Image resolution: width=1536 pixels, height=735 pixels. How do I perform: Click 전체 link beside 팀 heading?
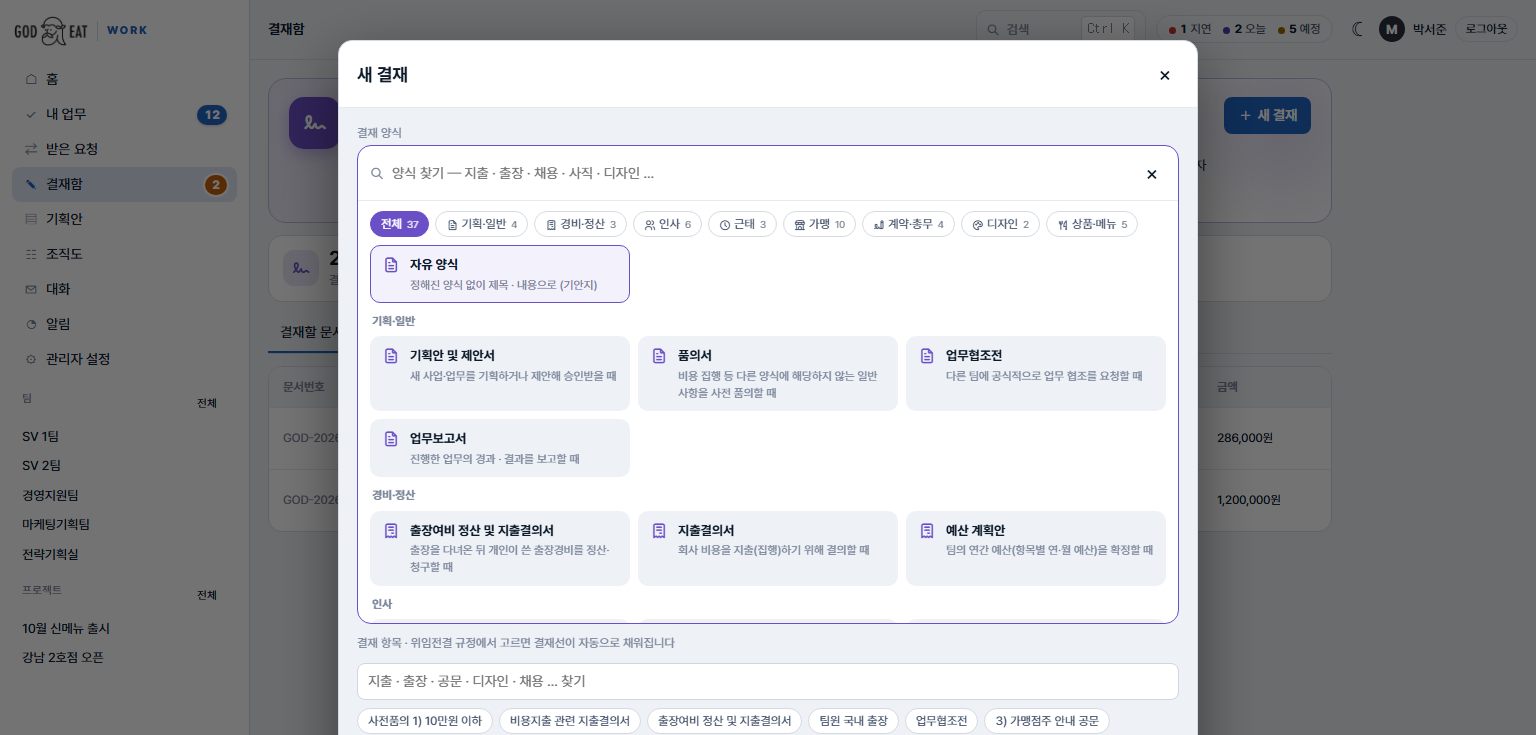[x=206, y=403]
